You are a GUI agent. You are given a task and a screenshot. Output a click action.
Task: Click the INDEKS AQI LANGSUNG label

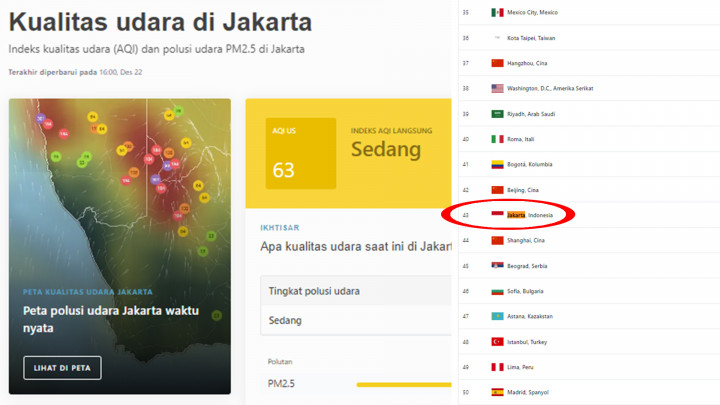coord(391,131)
